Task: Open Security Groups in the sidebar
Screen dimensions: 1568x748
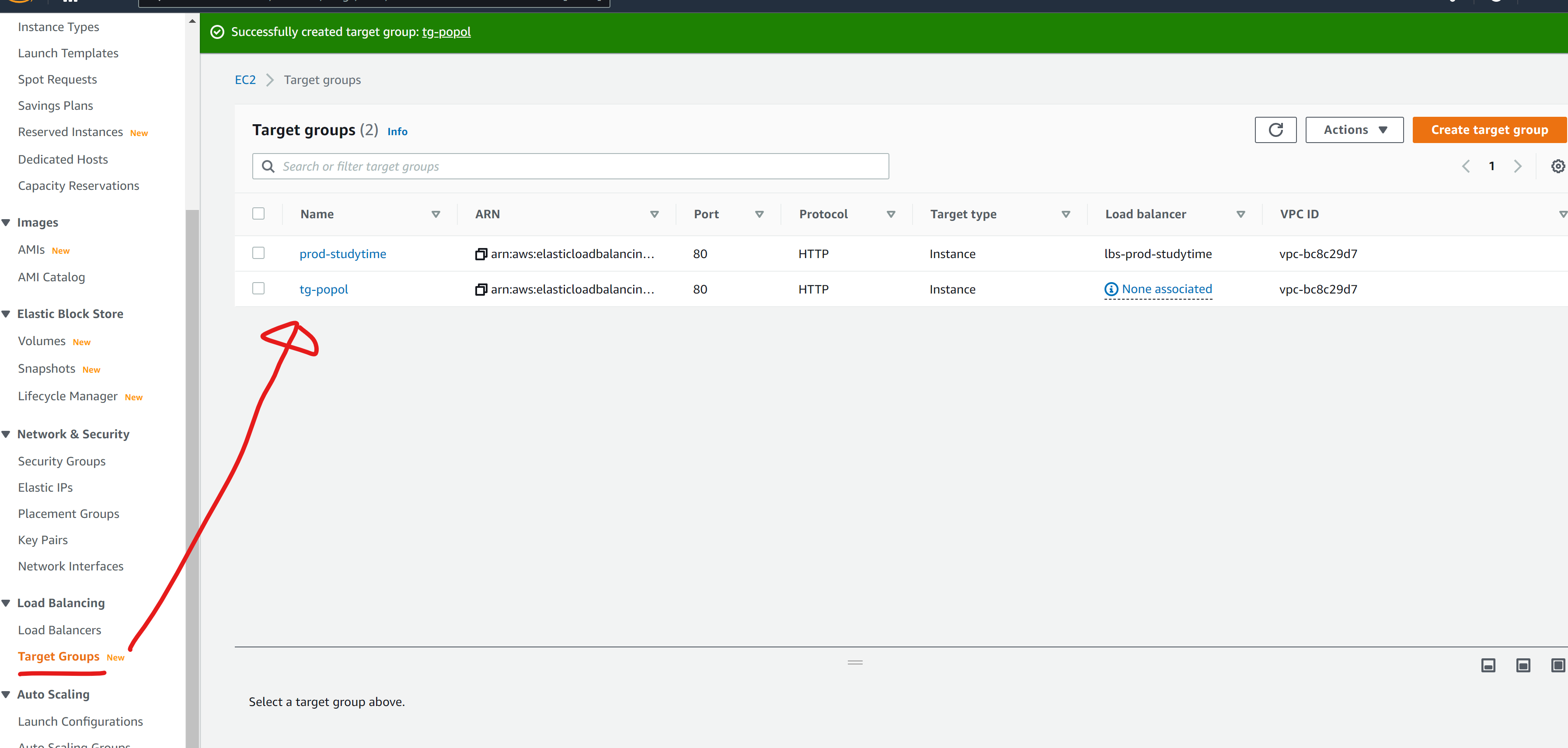Action: tap(62, 461)
